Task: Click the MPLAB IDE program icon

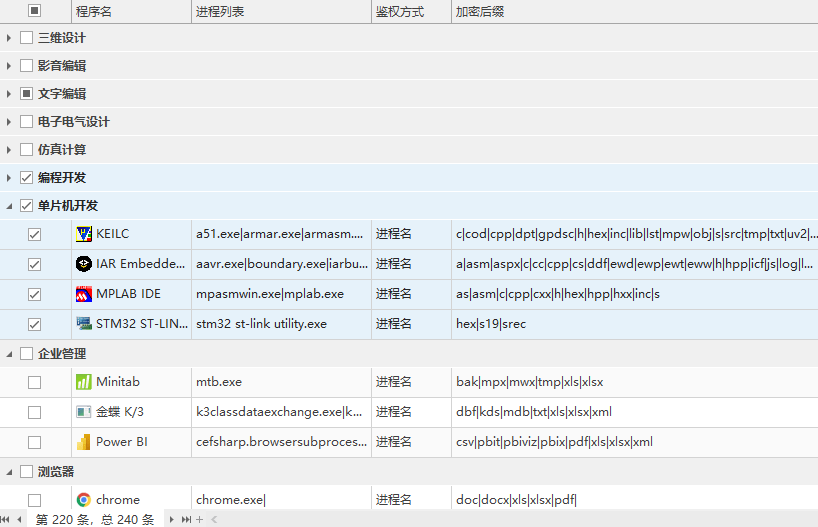Action: click(83, 294)
